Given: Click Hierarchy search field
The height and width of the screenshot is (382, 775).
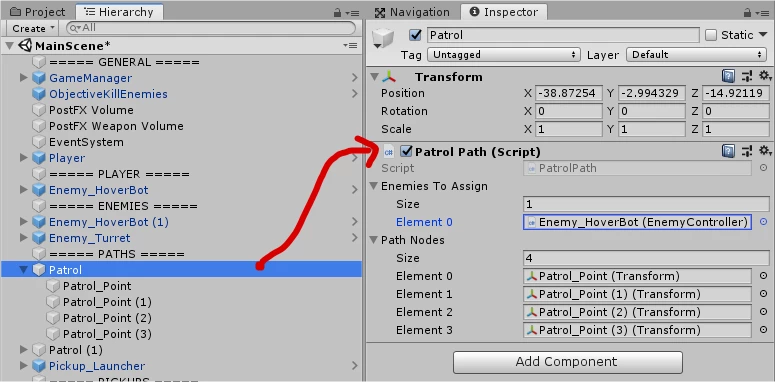Looking at the screenshot, I should point(211,28).
